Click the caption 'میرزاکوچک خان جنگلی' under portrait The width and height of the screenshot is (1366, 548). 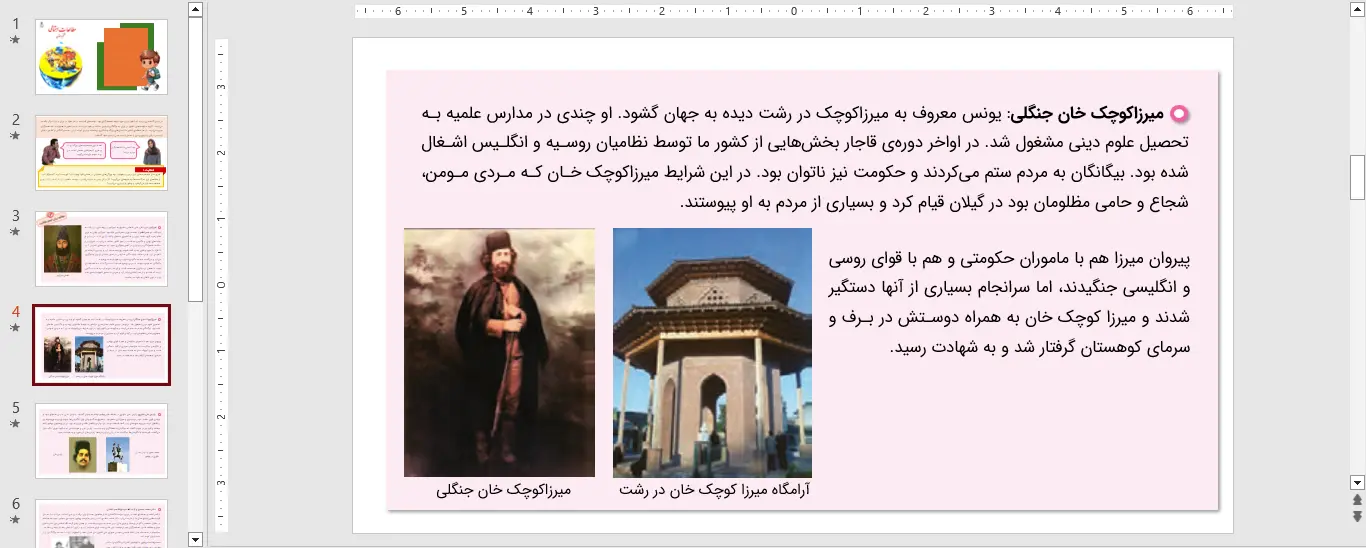[503, 490]
